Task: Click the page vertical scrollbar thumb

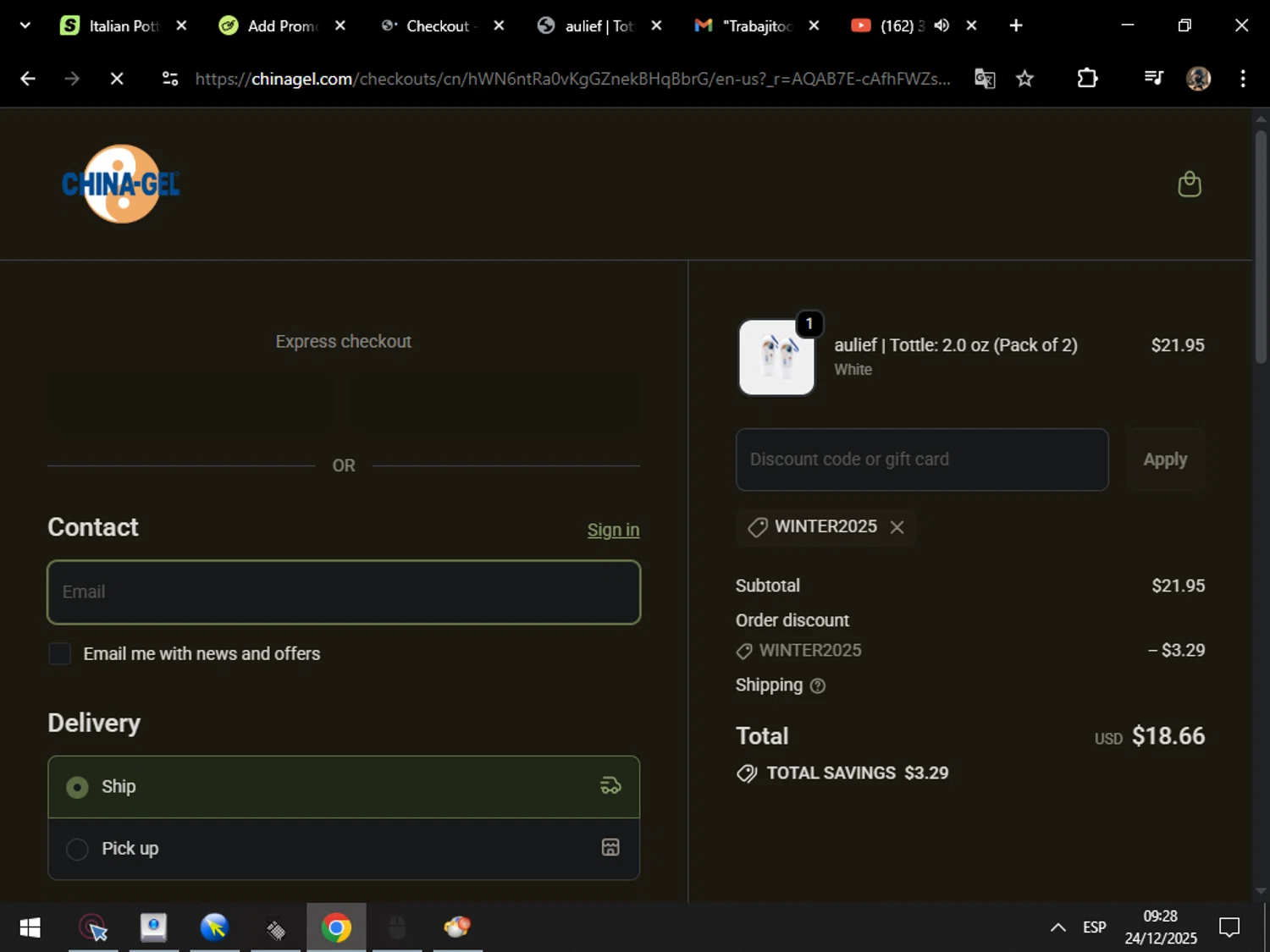Action: tap(1261, 247)
